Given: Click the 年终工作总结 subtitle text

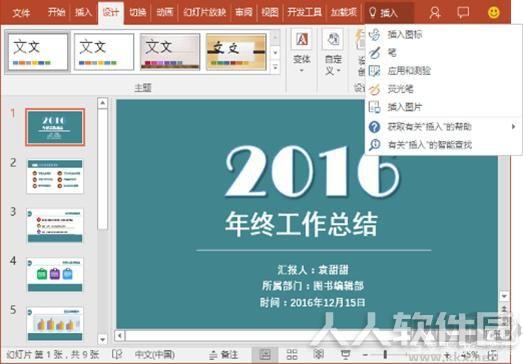Looking at the screenshot, I should 301,224.
